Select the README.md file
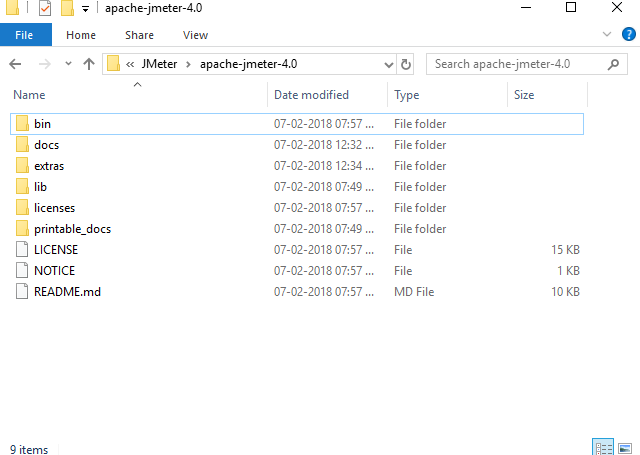 297,292
